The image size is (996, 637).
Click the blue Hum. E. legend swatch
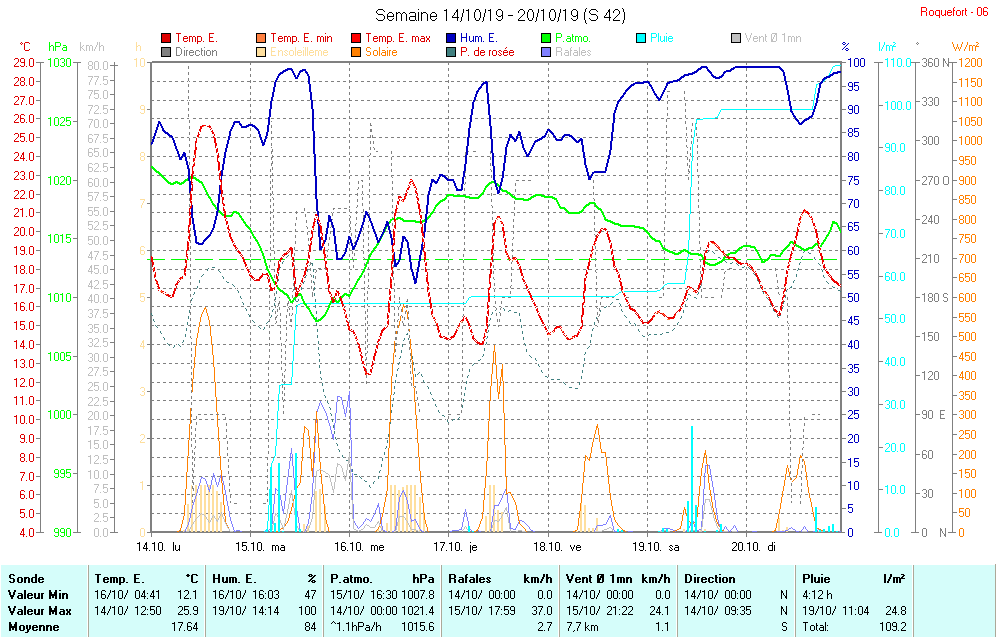(451, 38)
